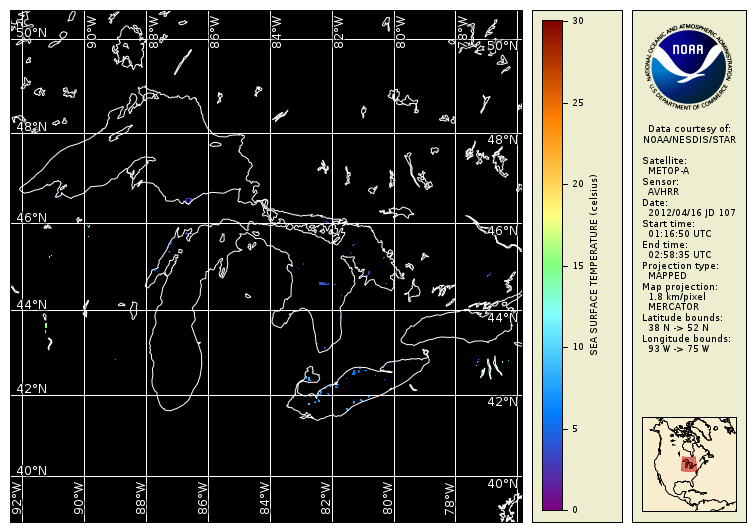Click the 15 label on color scale
756x532 pixels.
(x=578, y=266)
